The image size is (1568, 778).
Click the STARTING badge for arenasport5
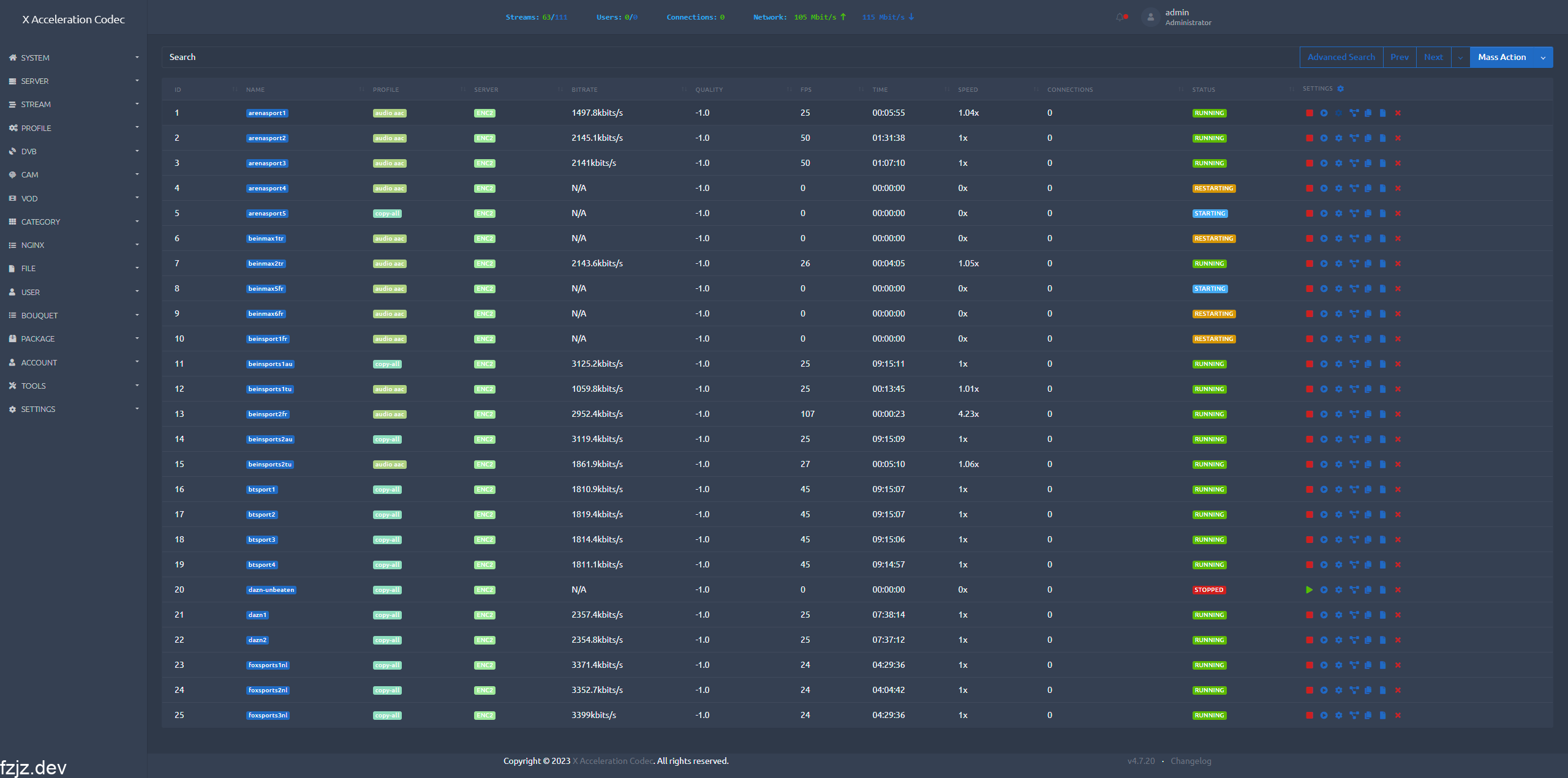click(1210, 214)
